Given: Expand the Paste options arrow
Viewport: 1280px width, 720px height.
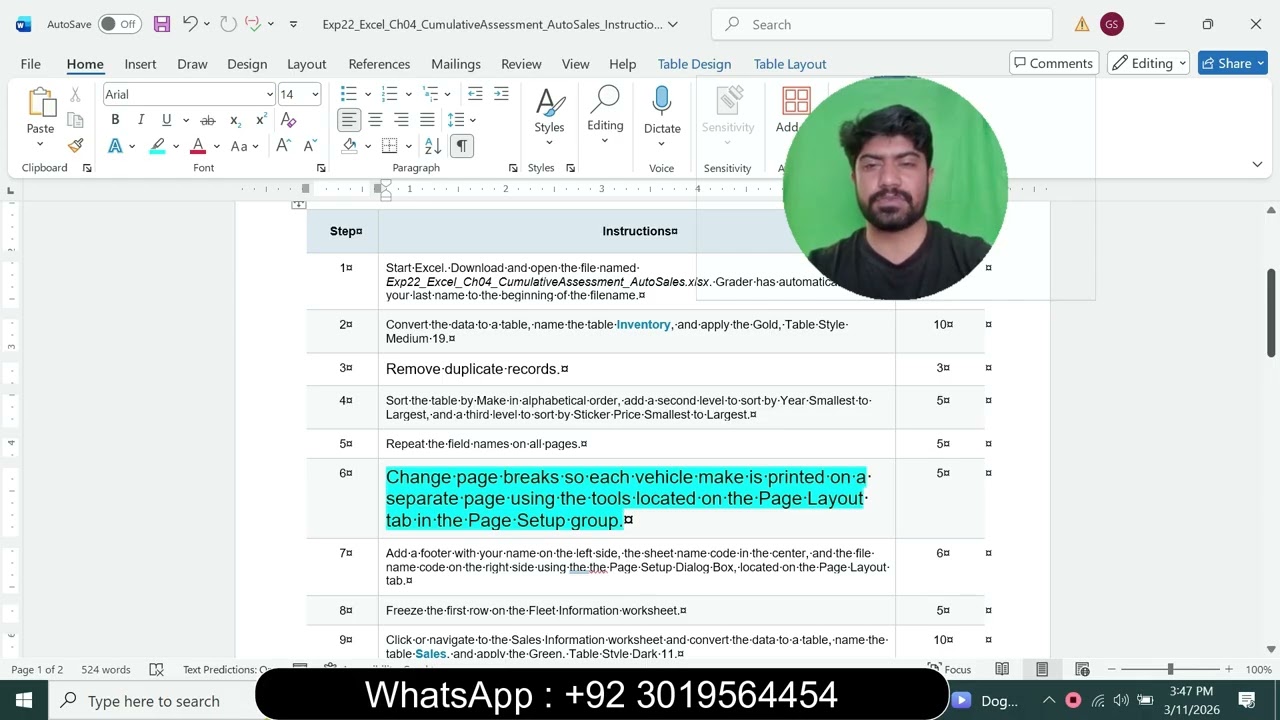Looking at the screenshot, I should 40,144.
